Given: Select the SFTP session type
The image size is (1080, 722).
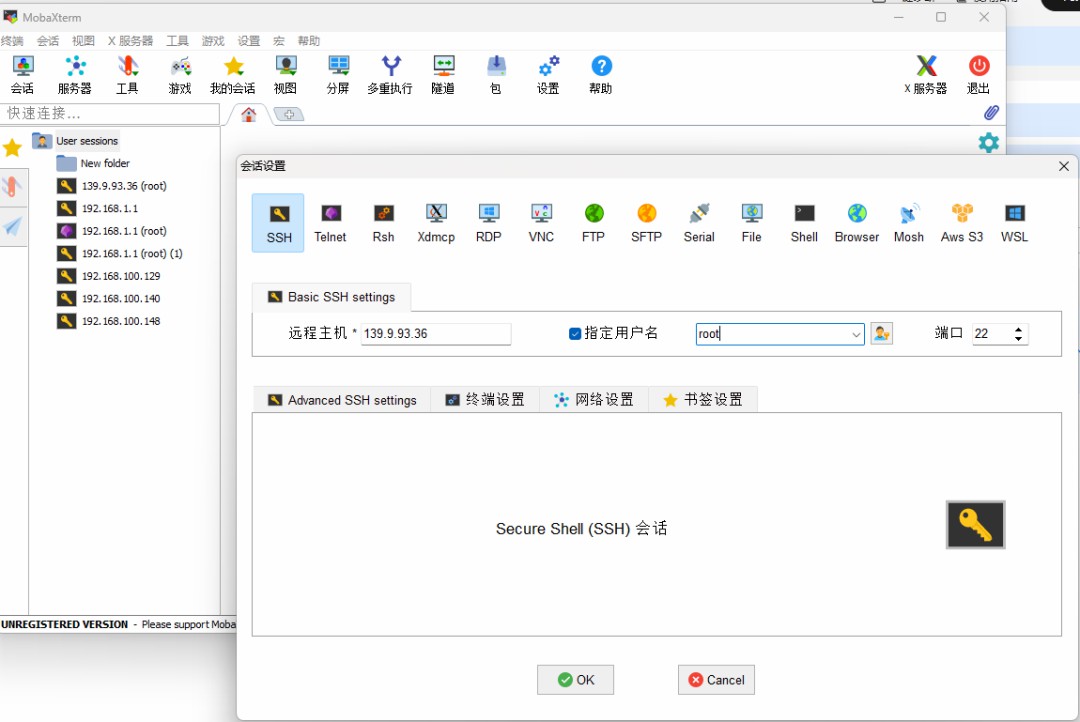Looking at the screenshot, I should pyautogui.click(x=646, y=222).
